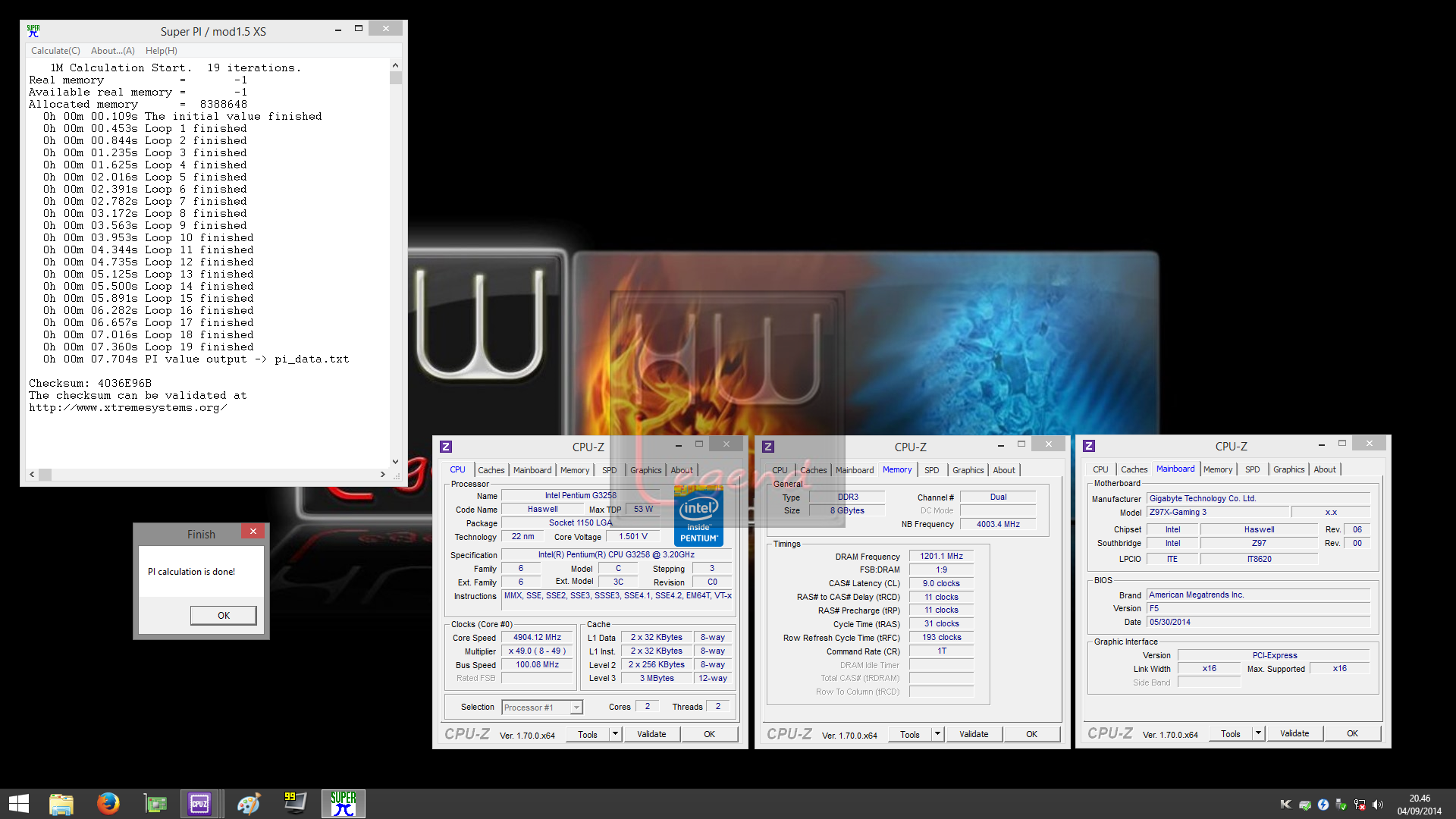Image resolution: width=1456 pixels, height=819 pixels.
Task: Open the Windows Start button
Action: 19,804
